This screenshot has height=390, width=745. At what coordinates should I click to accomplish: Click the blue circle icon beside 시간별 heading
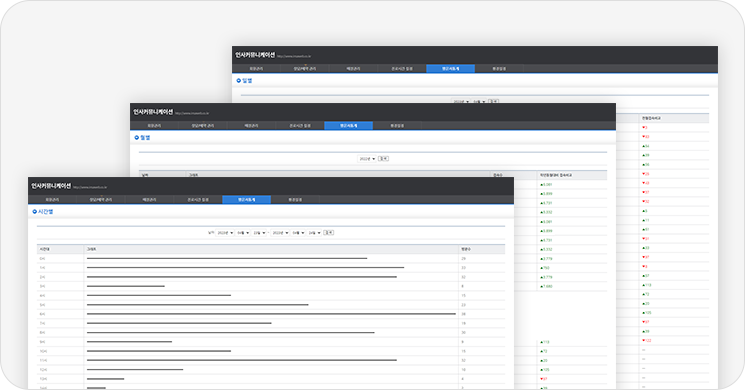(x=34, y=211)
